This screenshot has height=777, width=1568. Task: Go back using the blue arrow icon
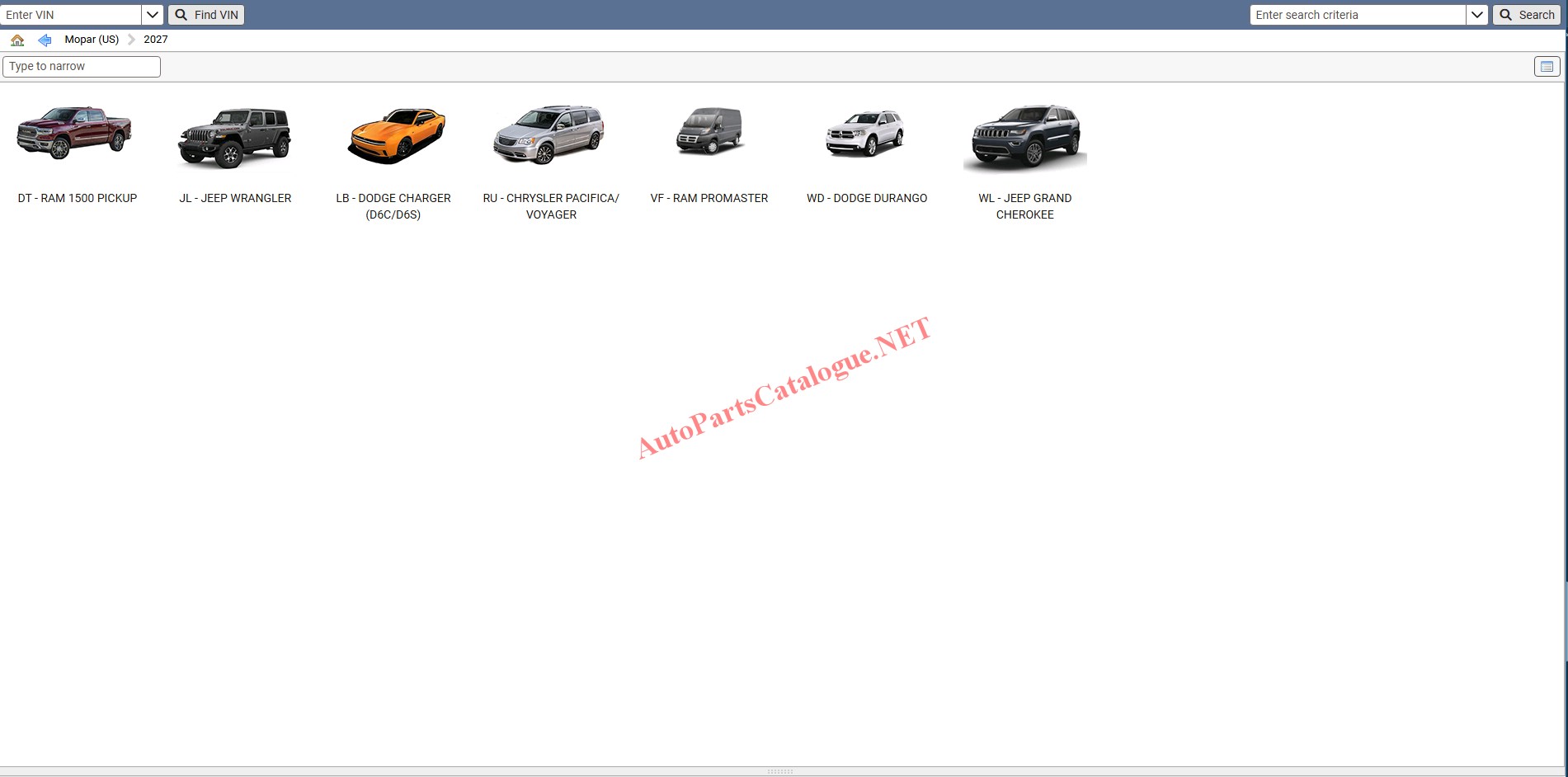45,40
